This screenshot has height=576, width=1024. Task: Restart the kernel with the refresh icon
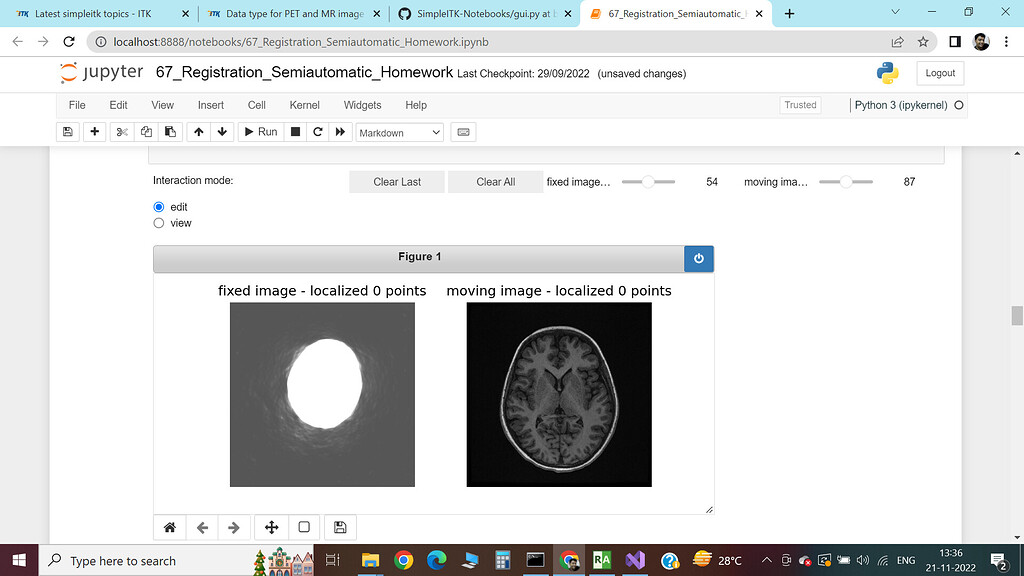pos(318,131)
